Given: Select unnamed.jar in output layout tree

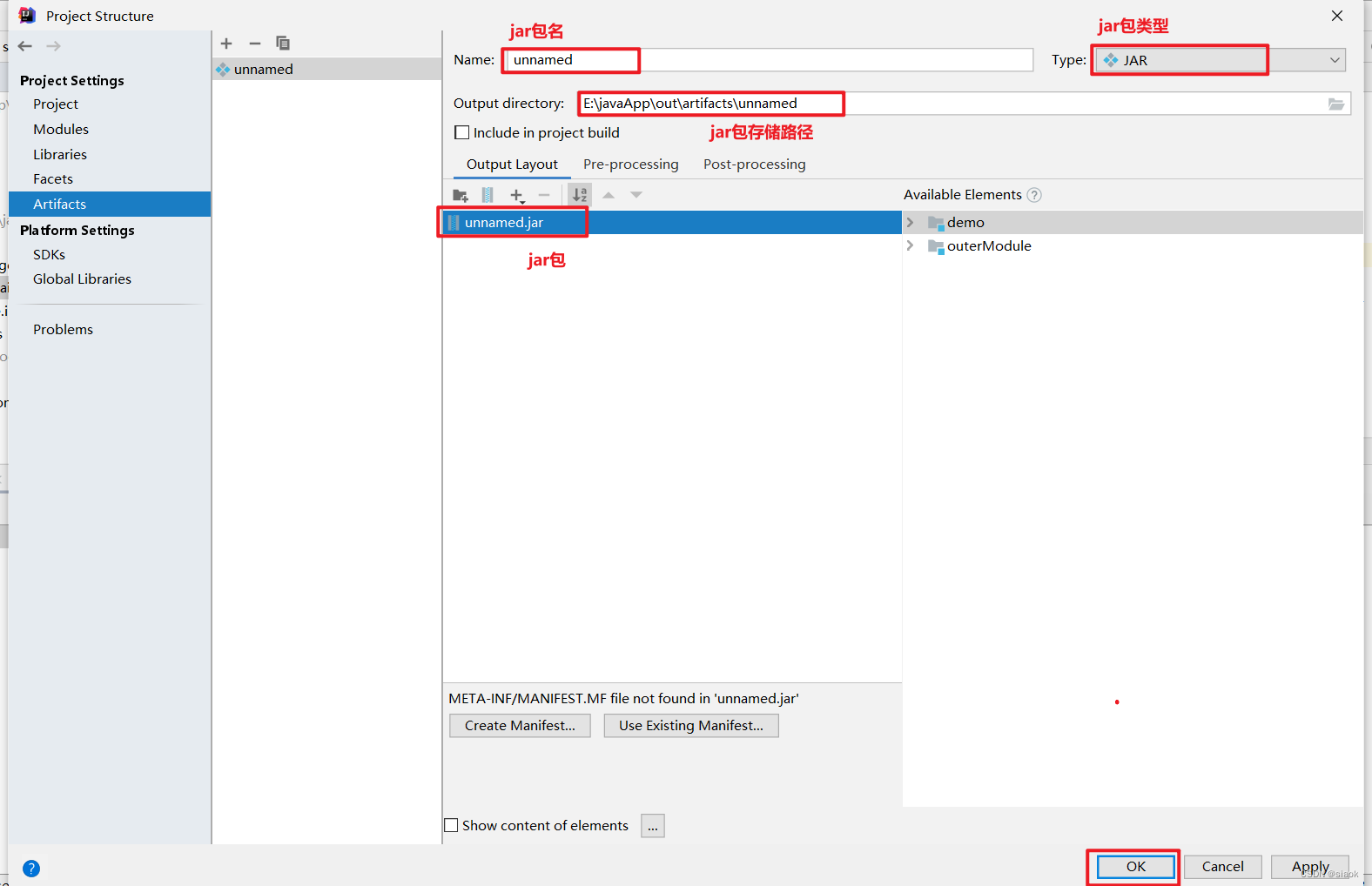Looking at the screenshot, I should pyautogui.click(x=672, y=223).
